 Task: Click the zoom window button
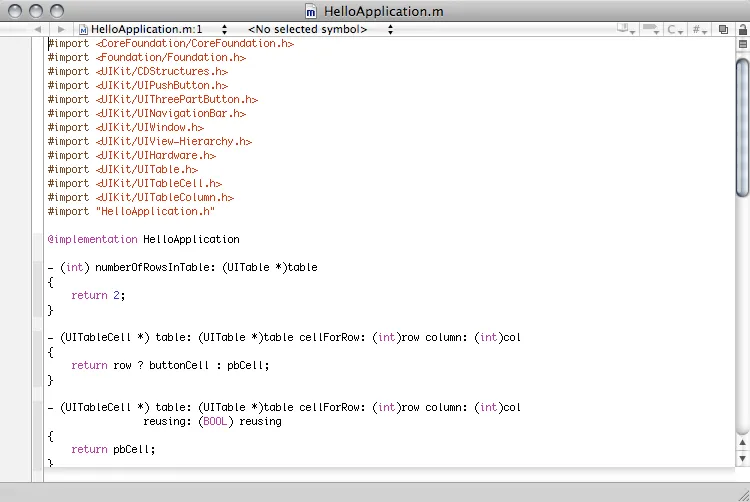point(57,11)
